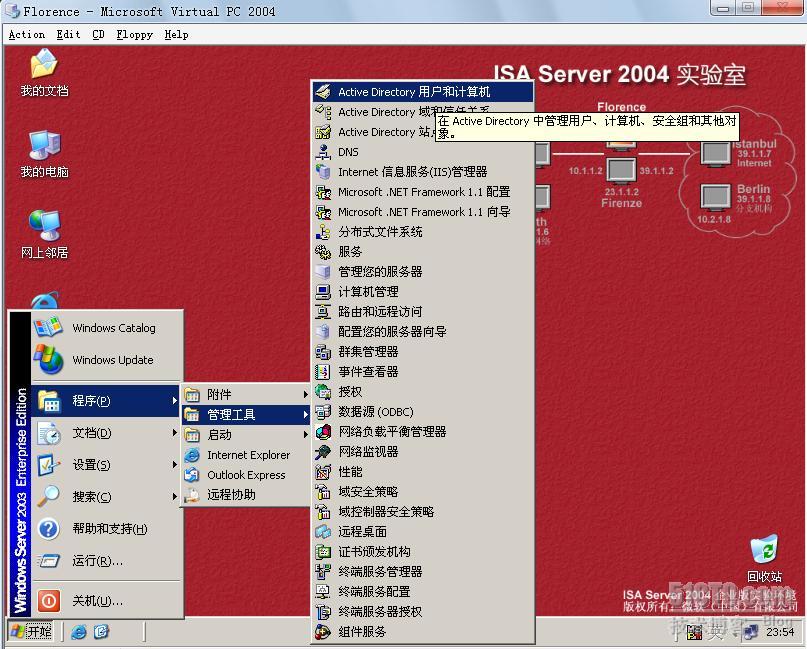Click Internet Explorer in Programs submenu
The width and height of the screenshot is (807, 649).
click(x=245, y=455)
